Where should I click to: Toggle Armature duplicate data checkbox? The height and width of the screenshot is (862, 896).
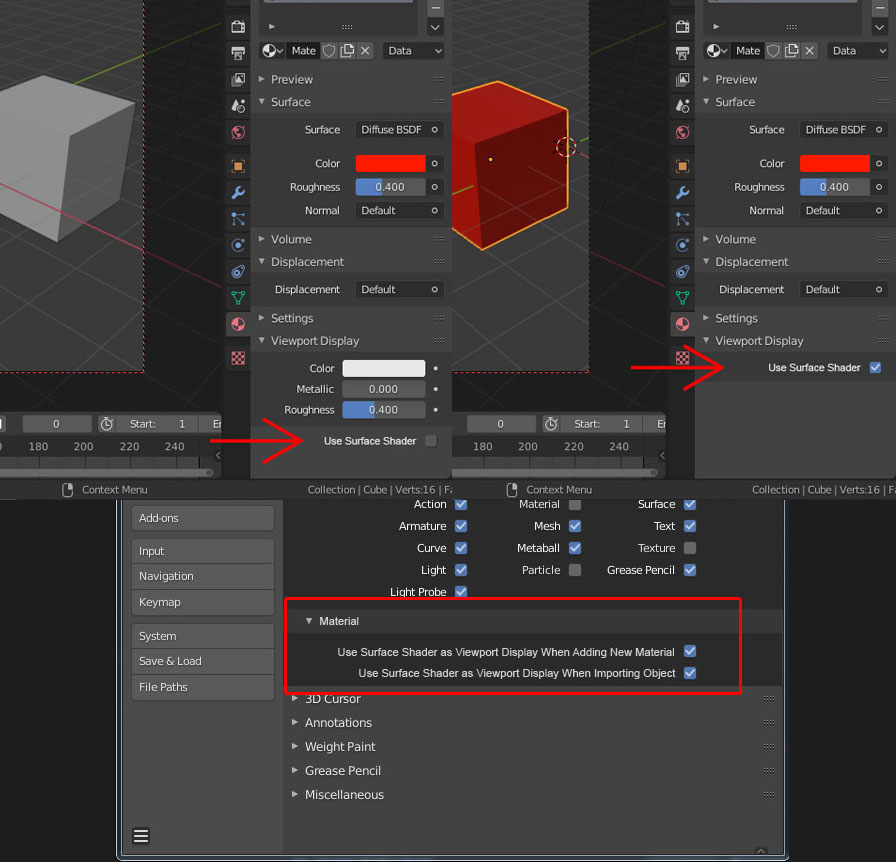pyautogui.click(x=461, y=526)
